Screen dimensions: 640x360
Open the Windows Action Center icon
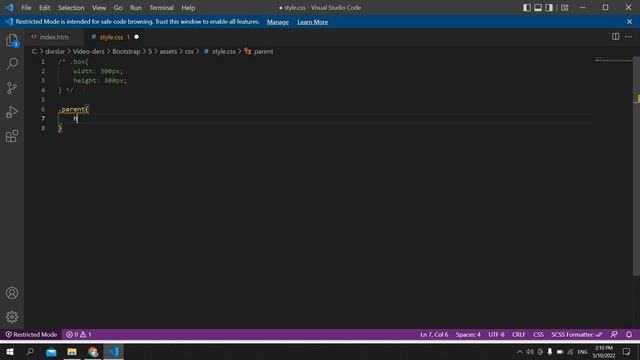pos(627,351)
